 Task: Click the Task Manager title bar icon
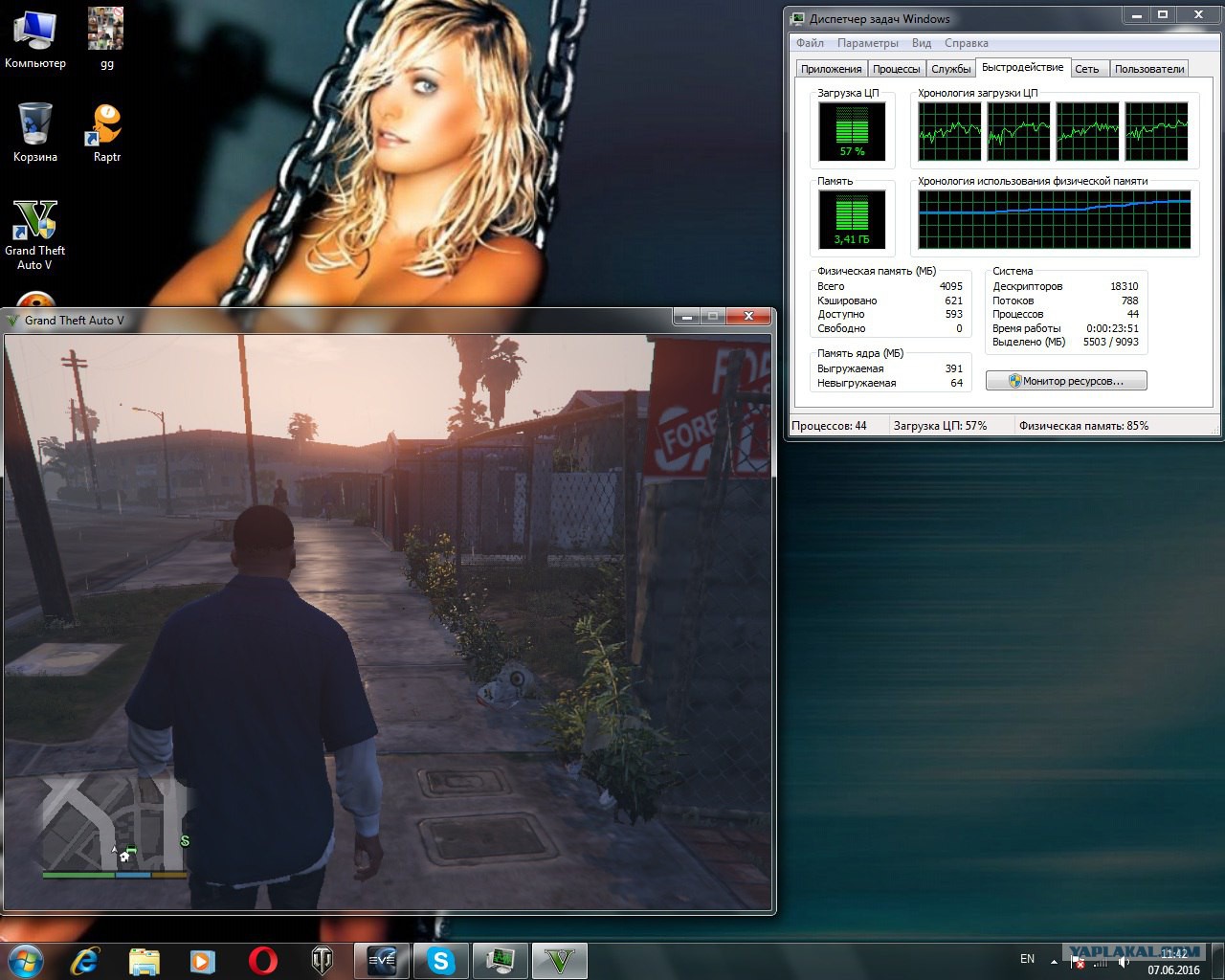pyautogui.click(x=798, y=18)
